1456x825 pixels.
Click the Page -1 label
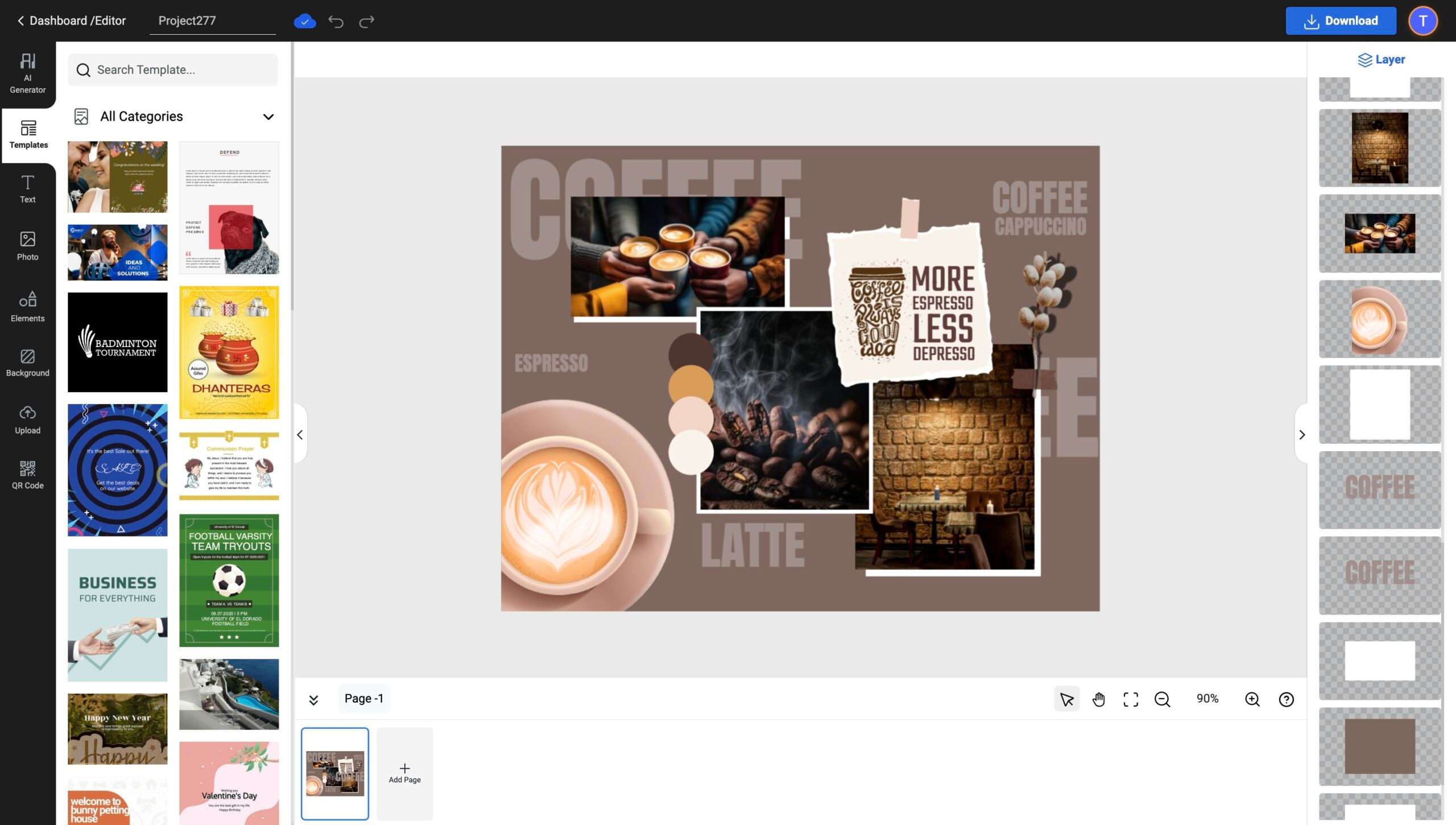[364, 698]
